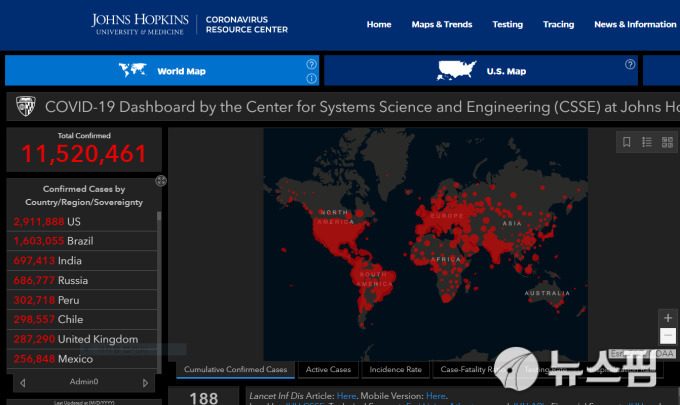Go to previous Admin level with left arrow
The width and height of the screenshot is (680, 405).
[23, 382]
